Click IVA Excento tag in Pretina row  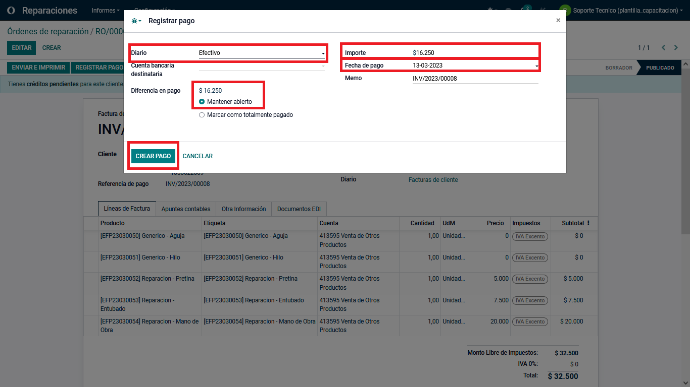tap(530, 279)
